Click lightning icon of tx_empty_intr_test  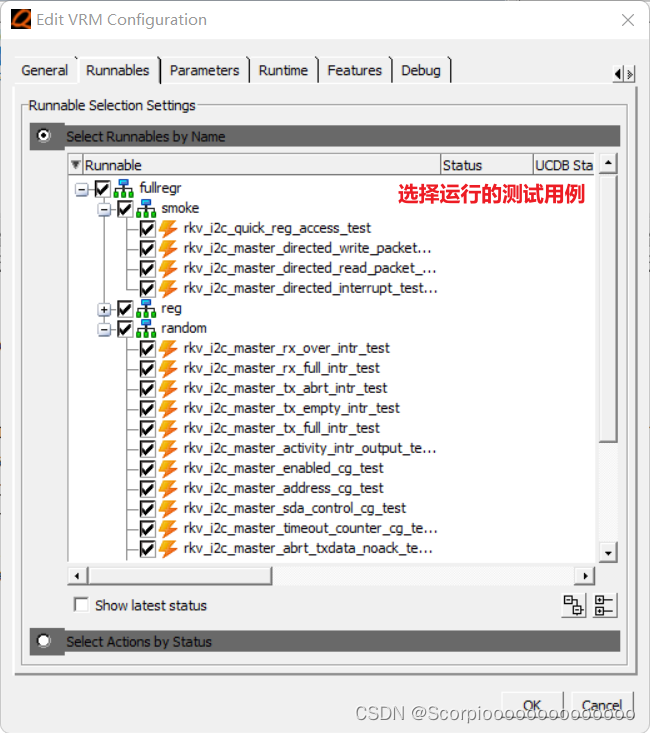click(168, 409)
